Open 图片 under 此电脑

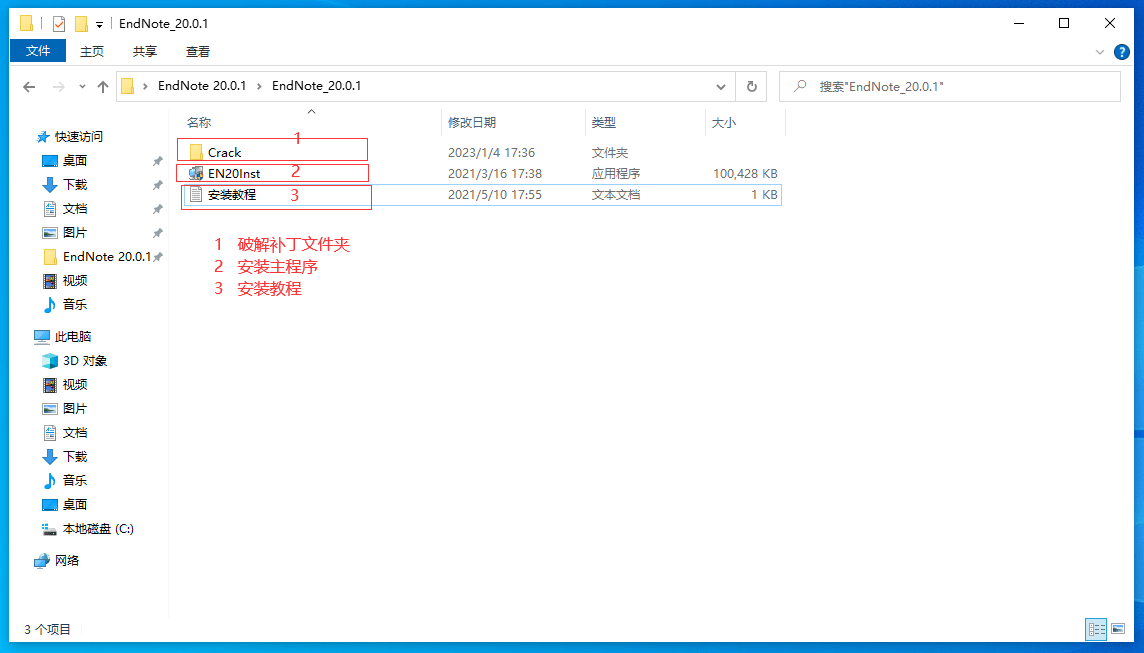pos(74,409)
